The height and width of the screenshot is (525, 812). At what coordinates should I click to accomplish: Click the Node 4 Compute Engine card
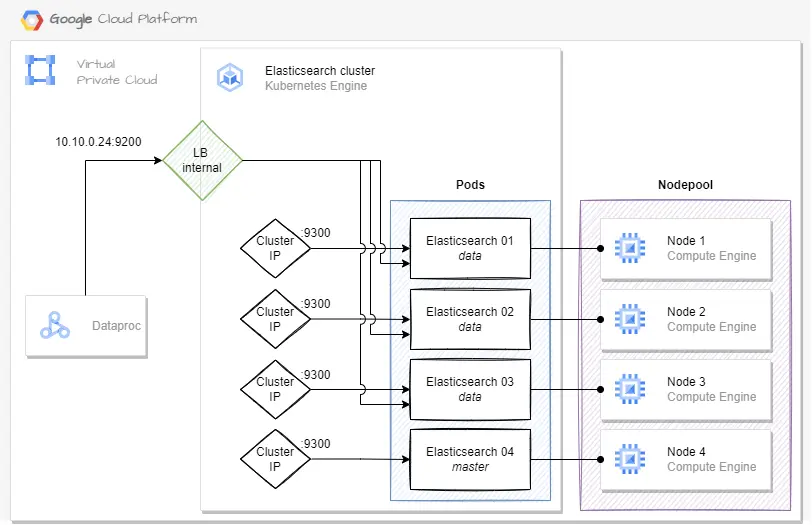click(x=686, y=460)
